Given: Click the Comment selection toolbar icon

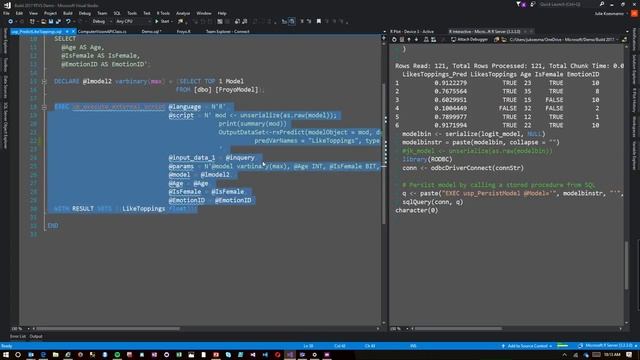Looking at the screenshot, I should [302, 21].
